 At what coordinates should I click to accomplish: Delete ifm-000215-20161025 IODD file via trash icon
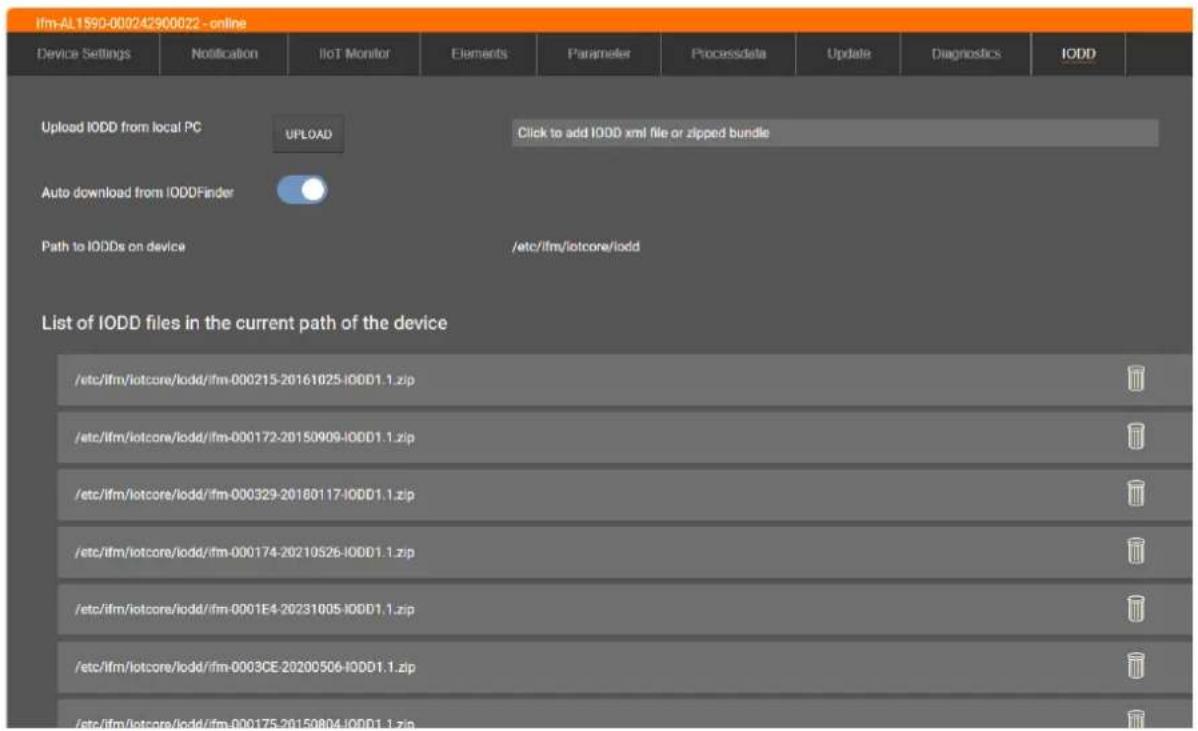[1135, 378]
